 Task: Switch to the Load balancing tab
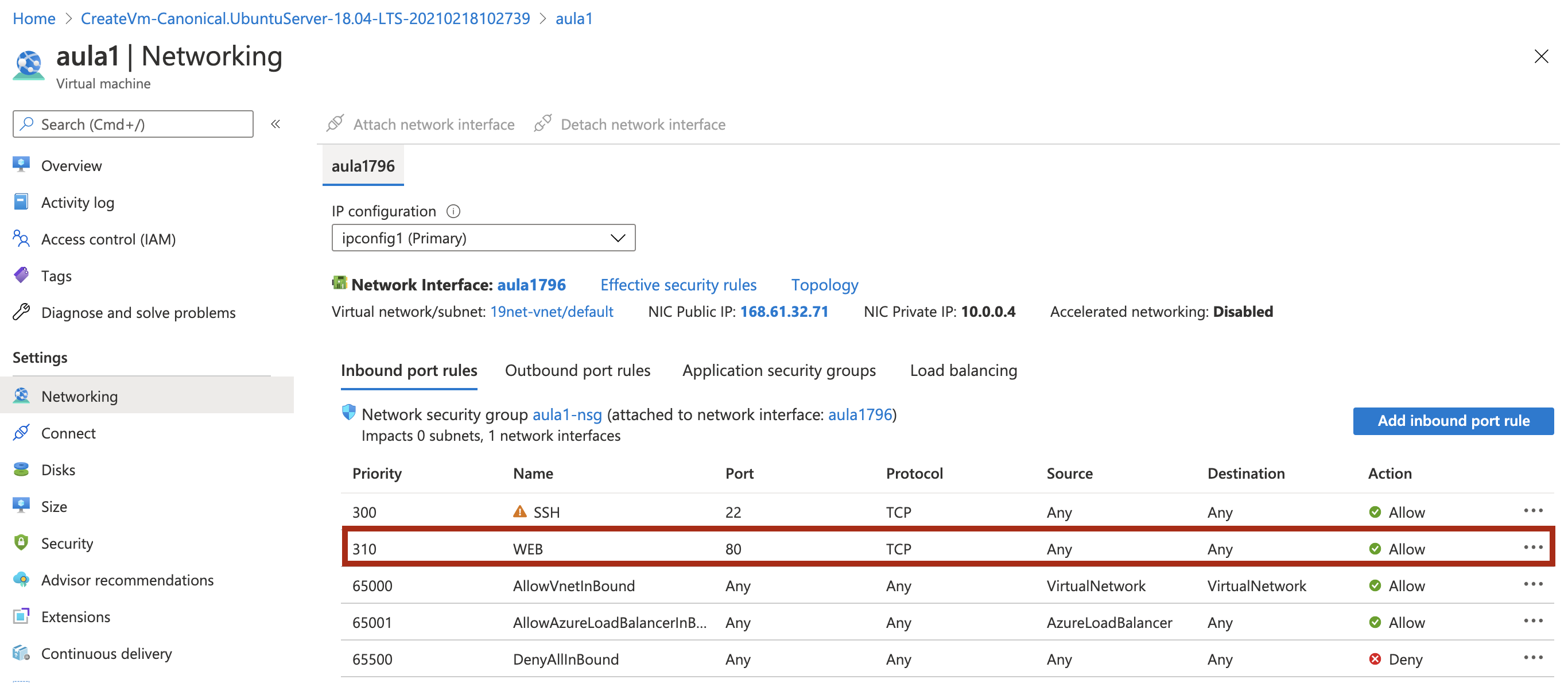click(963, 371)
